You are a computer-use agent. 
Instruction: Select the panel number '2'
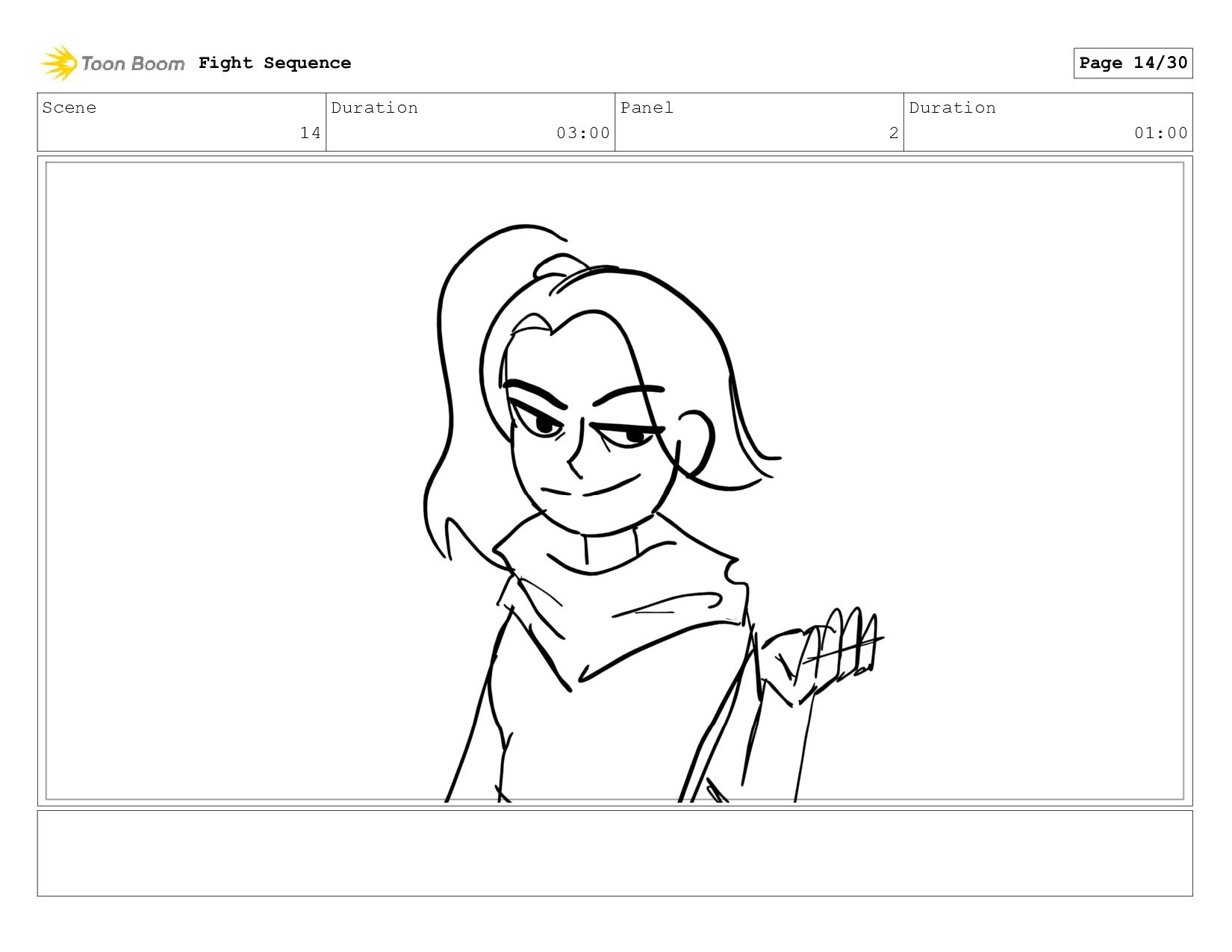[894, 133]
